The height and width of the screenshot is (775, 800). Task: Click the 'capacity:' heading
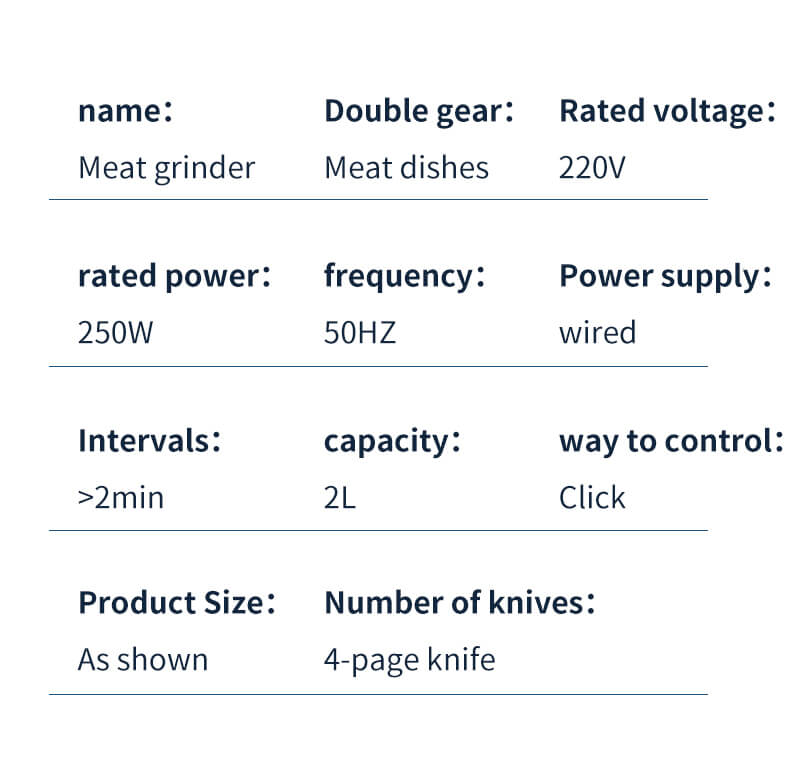[392, 440]
